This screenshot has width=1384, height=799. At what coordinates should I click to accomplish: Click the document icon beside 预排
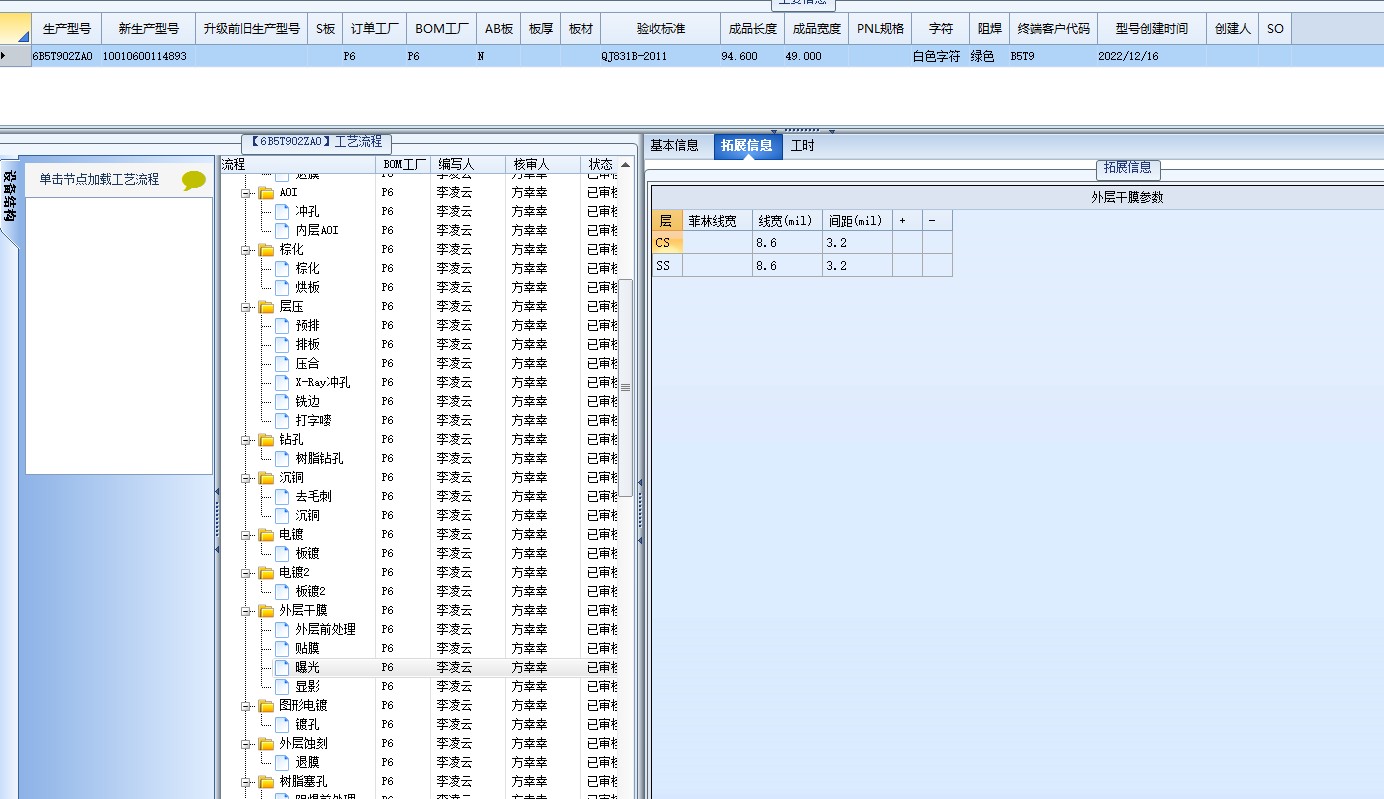tap(282, 325)
